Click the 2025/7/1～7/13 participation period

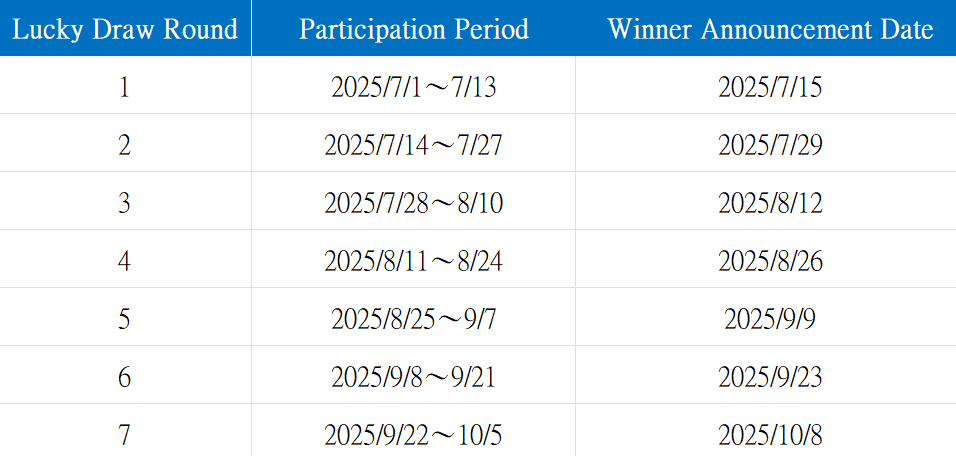413,87
